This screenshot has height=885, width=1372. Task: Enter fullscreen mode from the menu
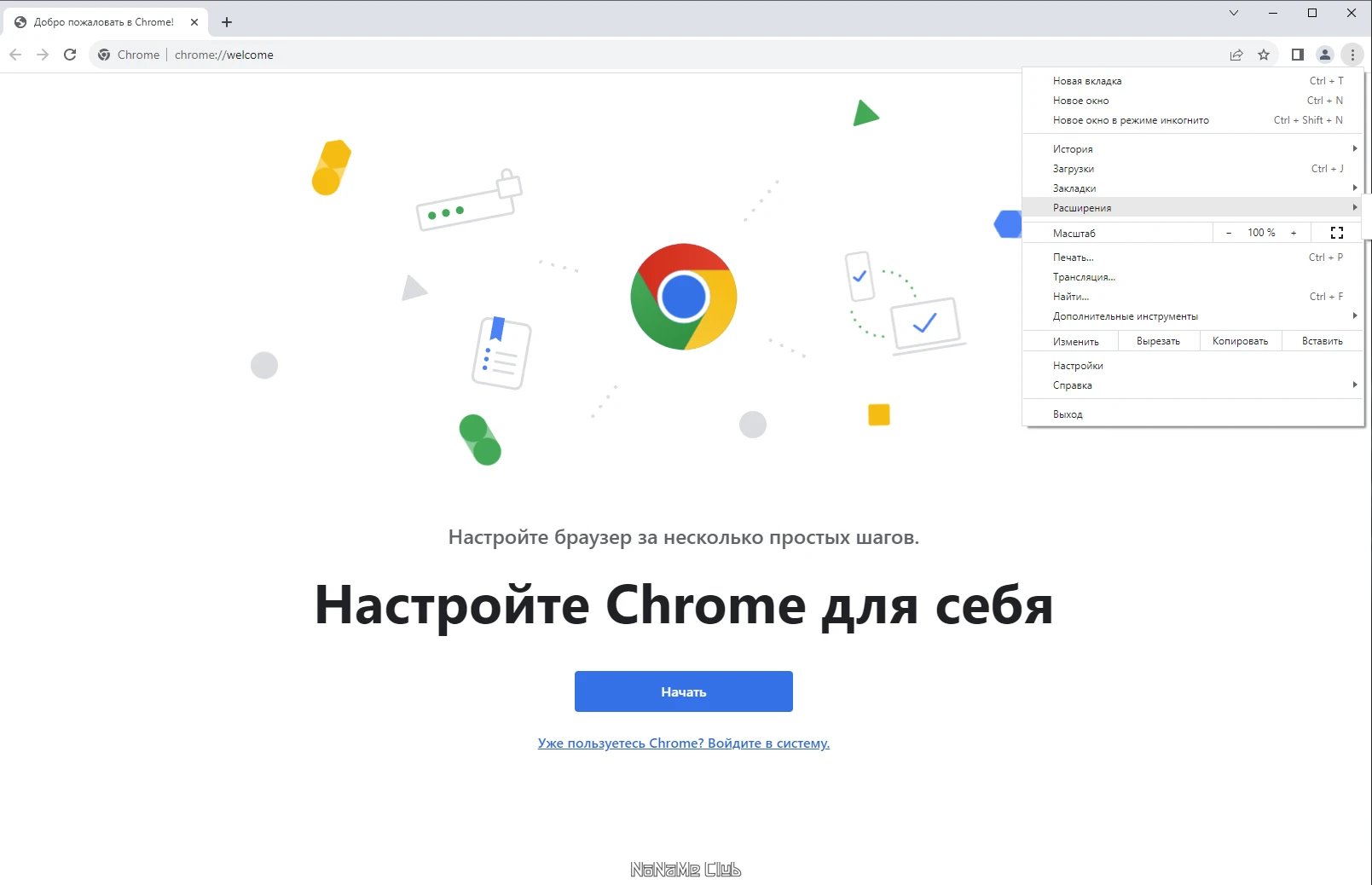click(x=1337, y=233)
